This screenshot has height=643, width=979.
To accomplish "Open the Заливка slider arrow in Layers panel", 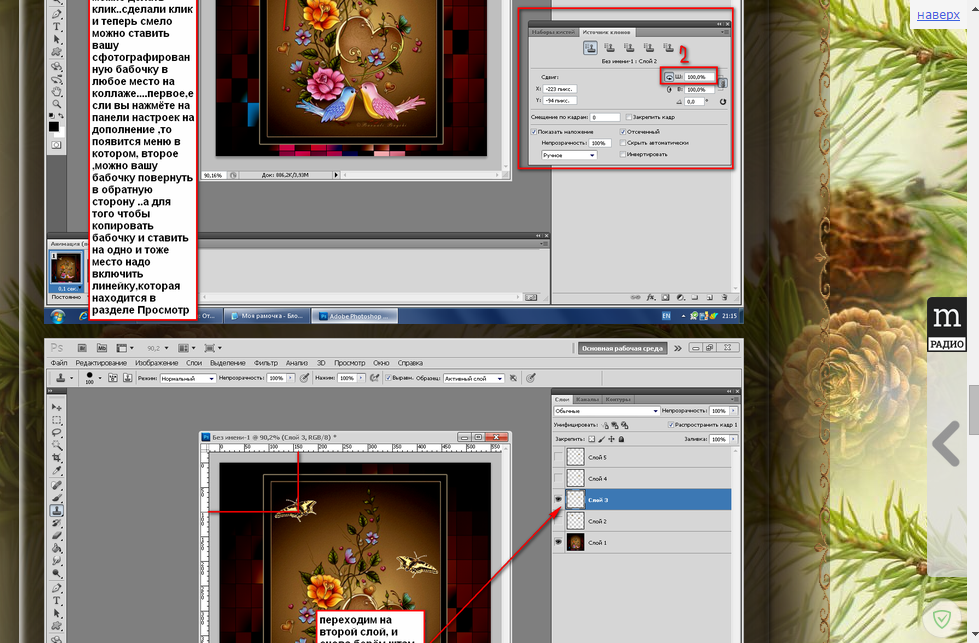I will [x=733, y=439].
